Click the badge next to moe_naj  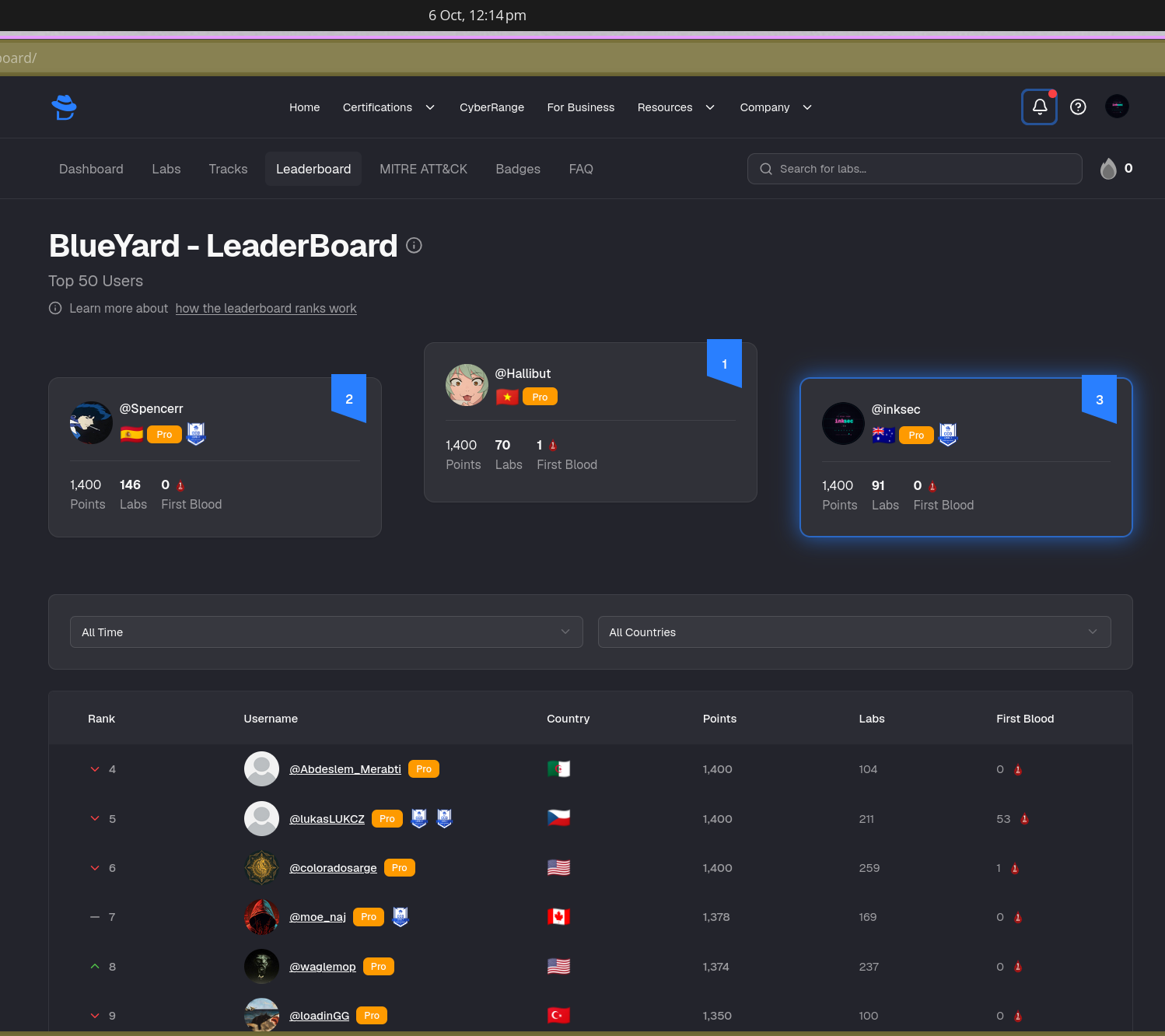click(x=401, y=917)
